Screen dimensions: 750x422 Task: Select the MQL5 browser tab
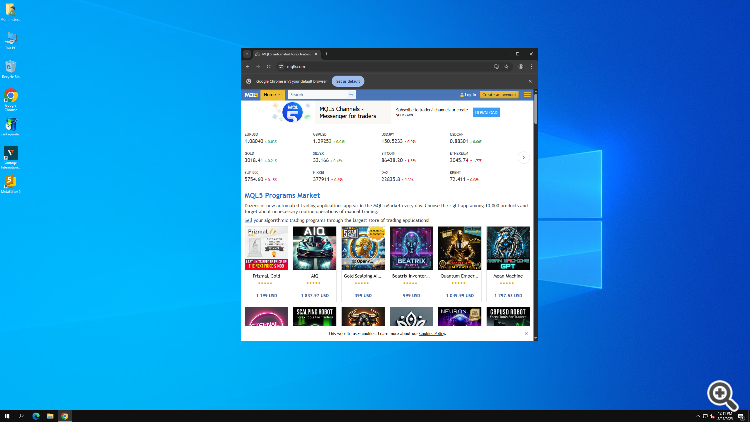pyautogui.click(x=286, y=54)
